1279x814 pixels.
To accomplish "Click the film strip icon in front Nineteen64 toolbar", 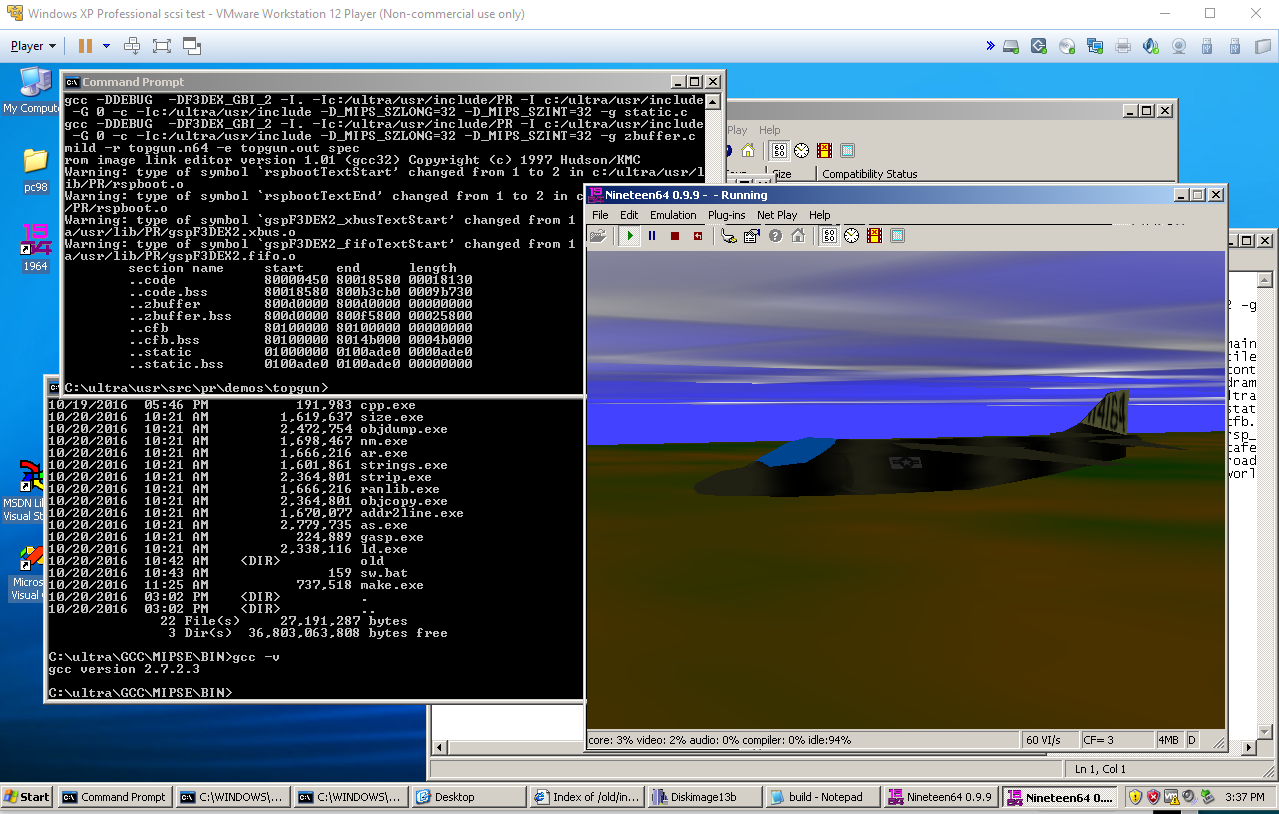I will 875,236.
